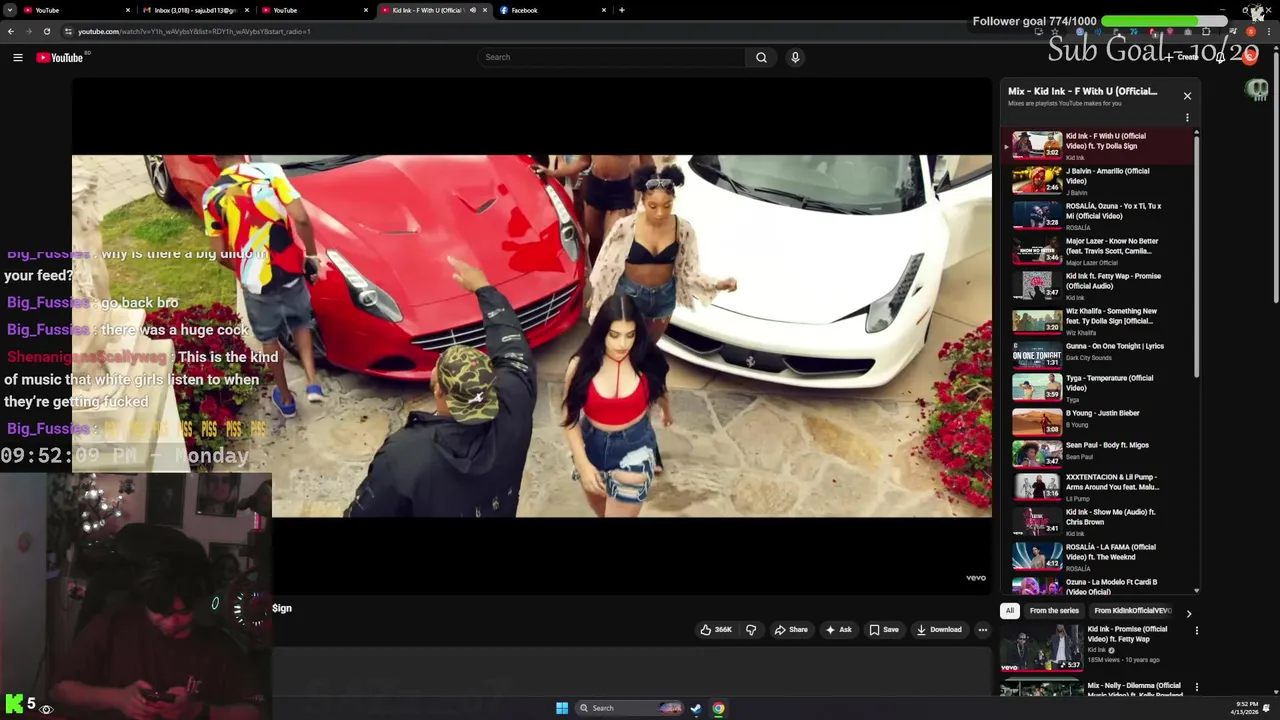
Task: Save the video to a playlist
Action: (884, 630)
